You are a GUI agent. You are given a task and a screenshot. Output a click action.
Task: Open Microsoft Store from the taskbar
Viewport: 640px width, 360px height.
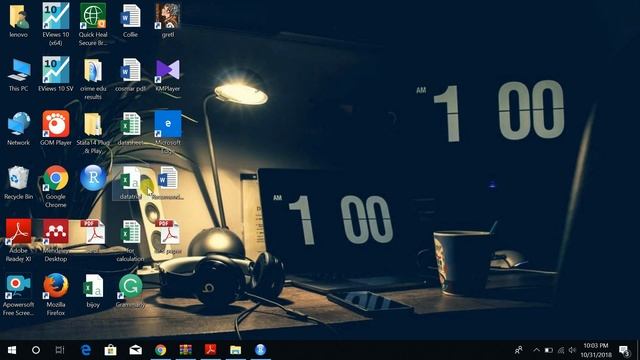(111, 350)
